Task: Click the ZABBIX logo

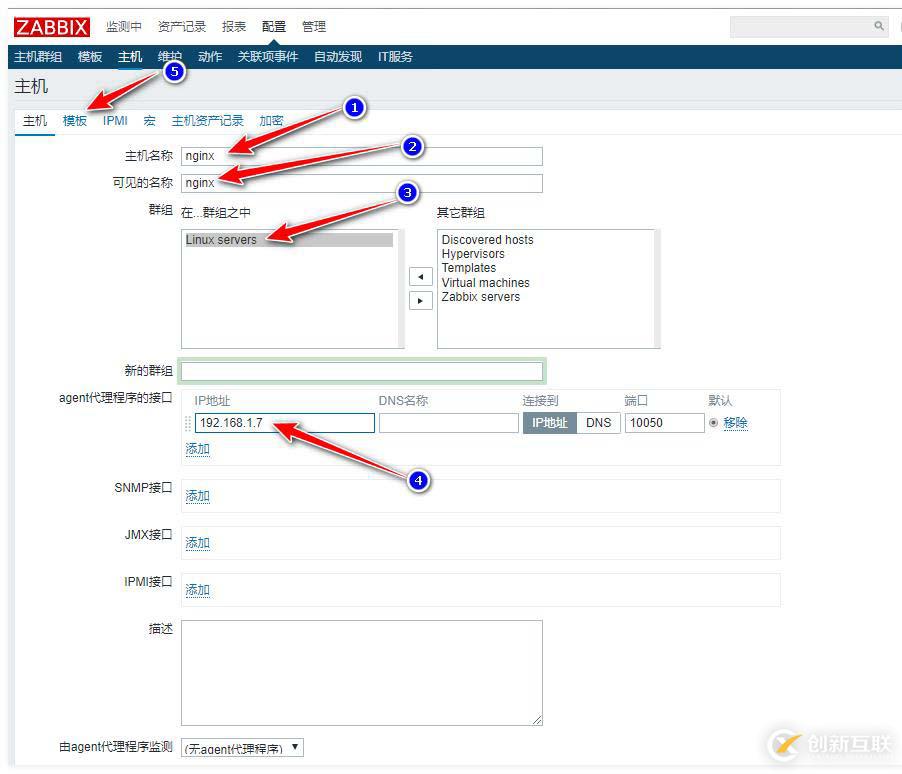Action: click(52, 26)
